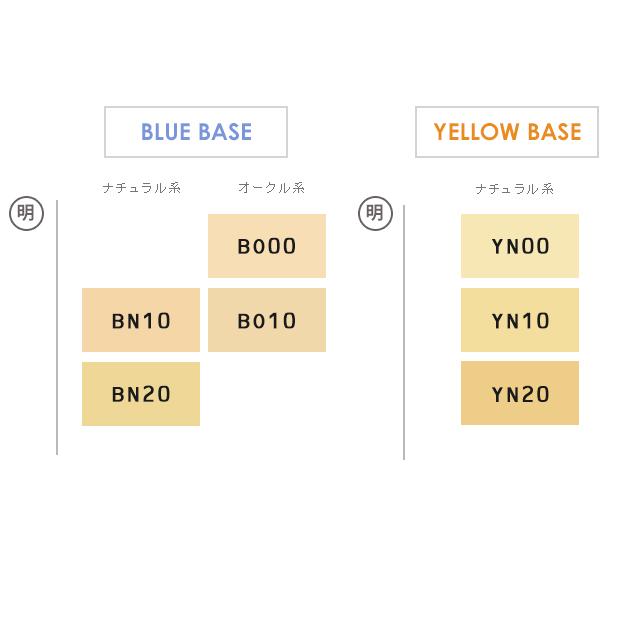
Task: Pick the YN20 darkest yellow swatch
Action: [520, 394]
